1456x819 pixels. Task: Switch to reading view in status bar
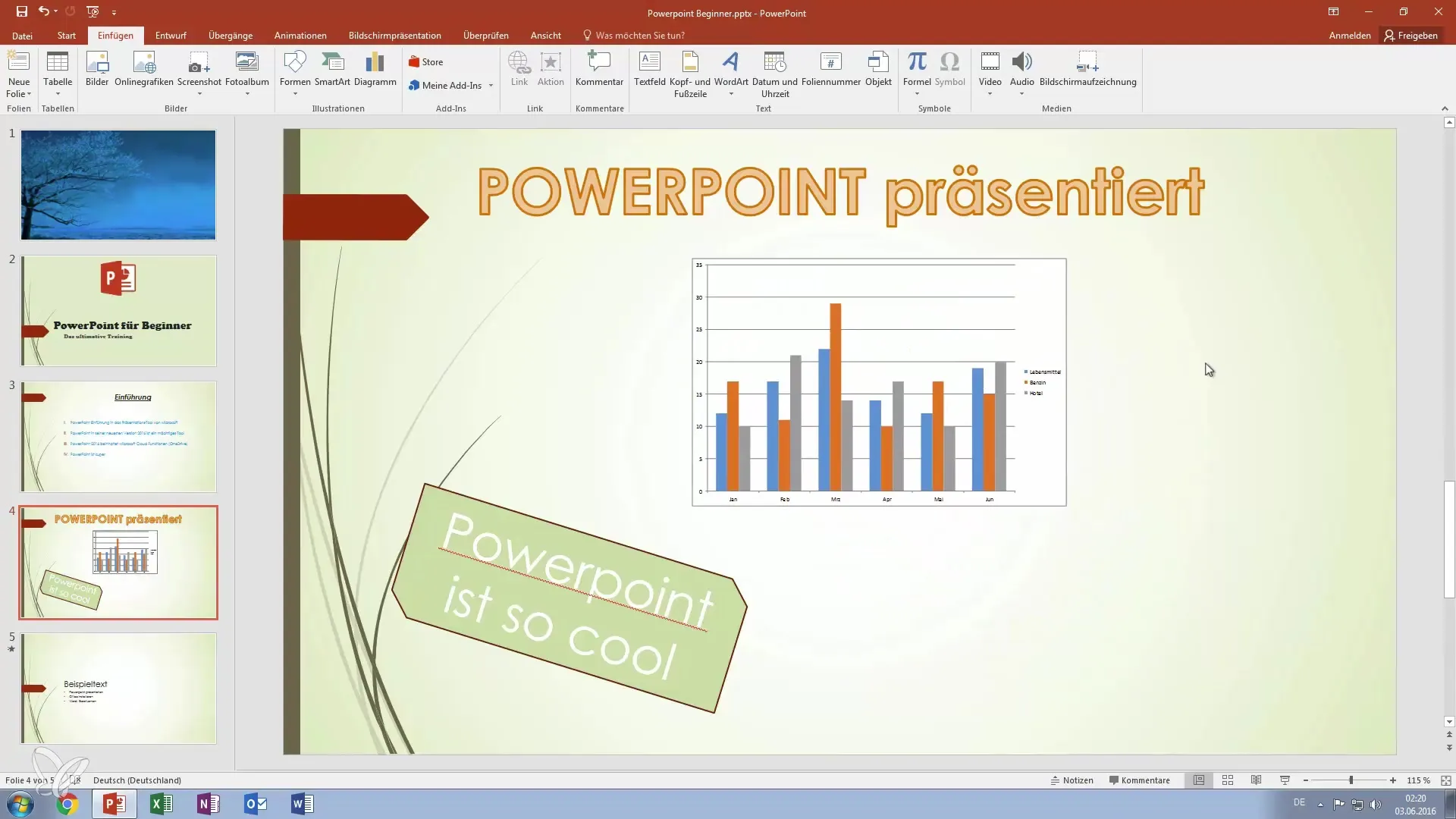(1256, 780)
